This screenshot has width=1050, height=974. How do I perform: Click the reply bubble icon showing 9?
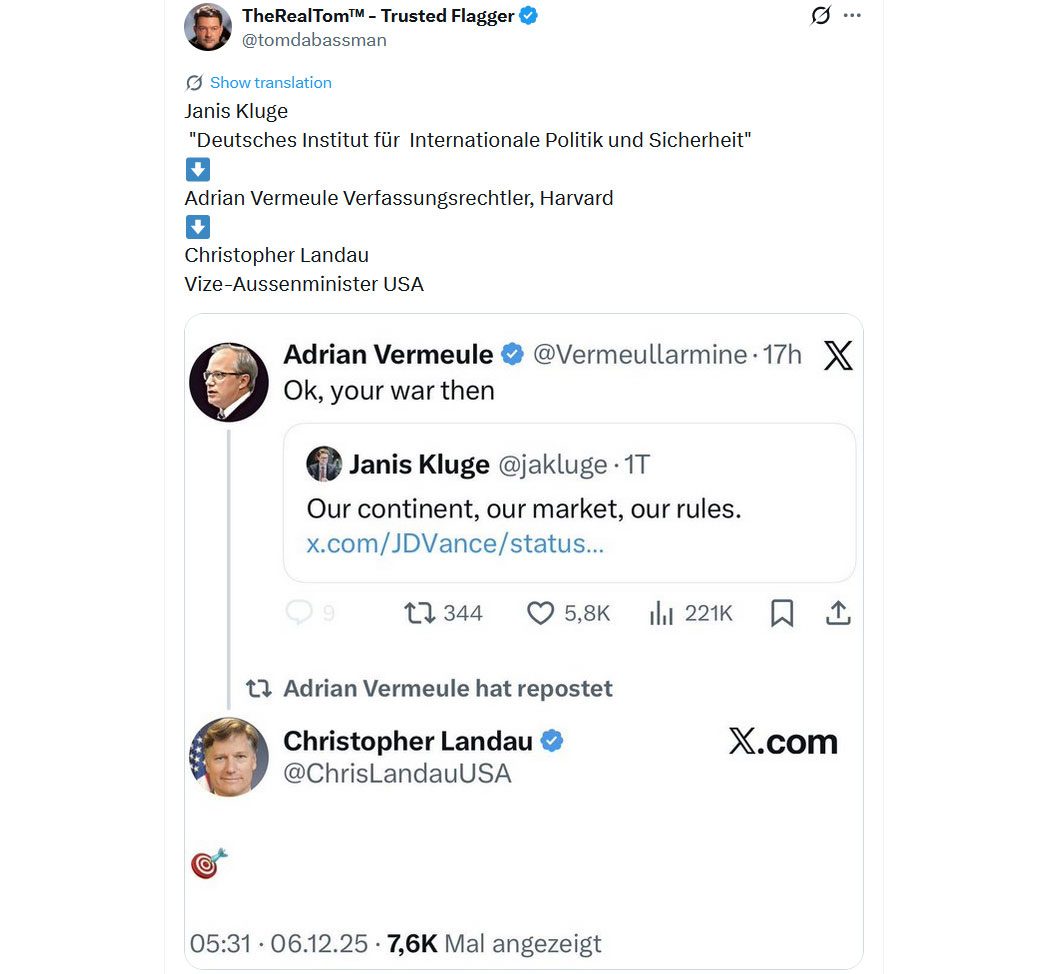pyautogui.click(x=299, y=612)
